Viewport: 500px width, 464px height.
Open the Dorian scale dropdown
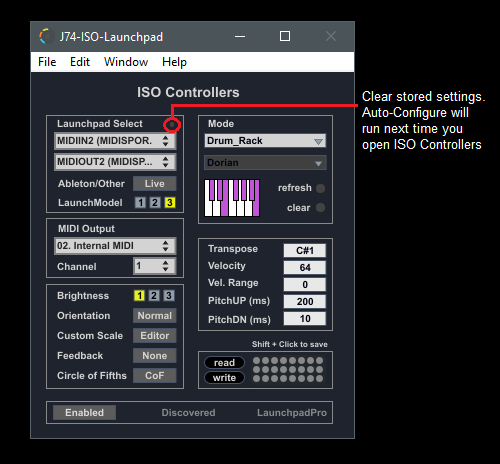(x=265, y=163)
